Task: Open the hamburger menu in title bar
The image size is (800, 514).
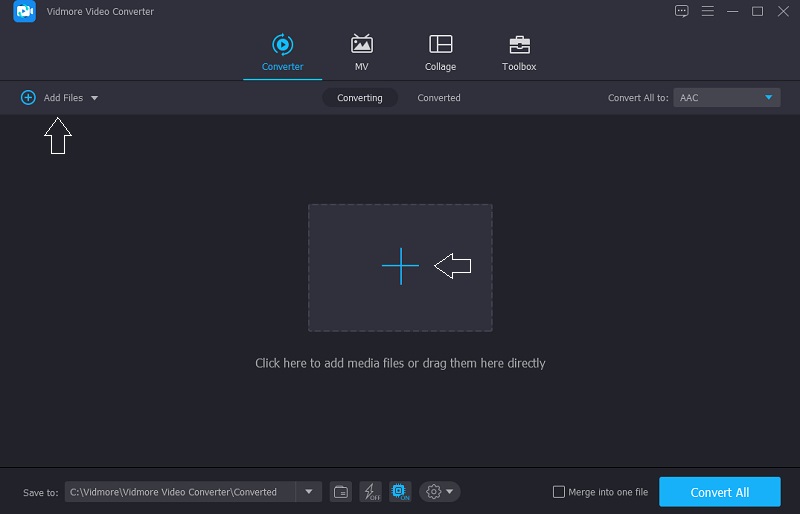Action: coord(707,11)
